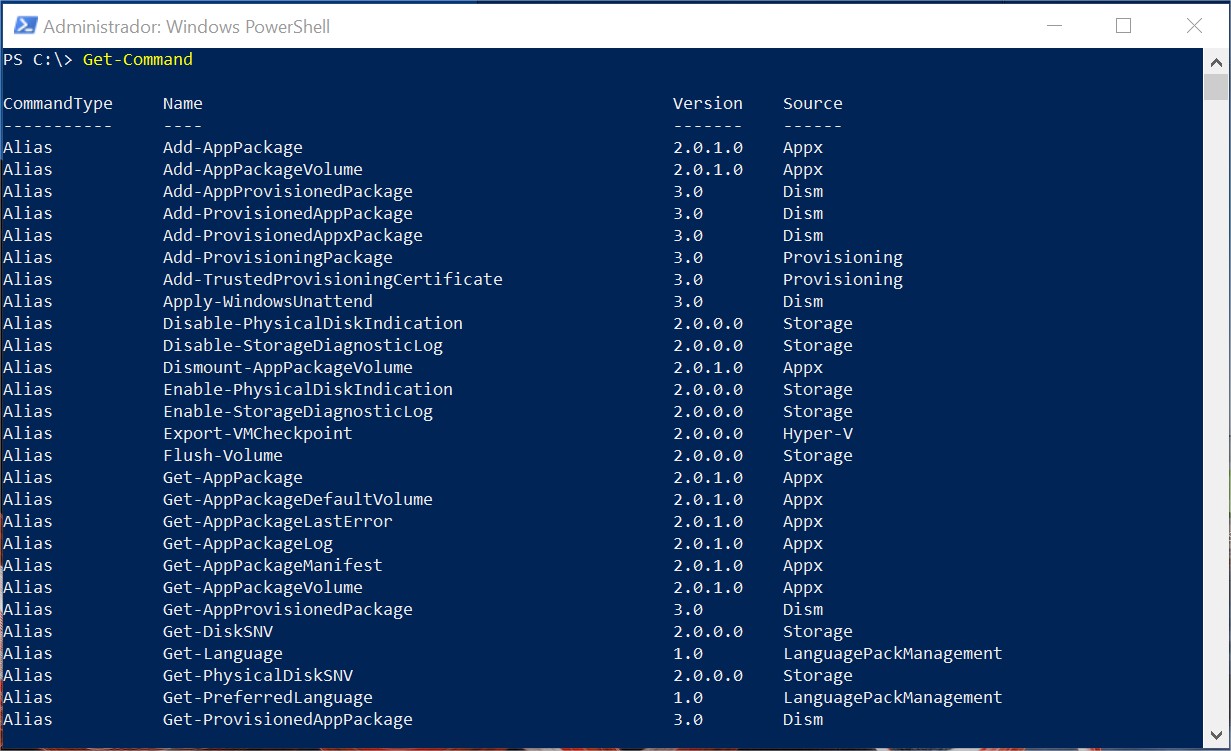Click the PS C:\> prompt text

coord(38,60)
